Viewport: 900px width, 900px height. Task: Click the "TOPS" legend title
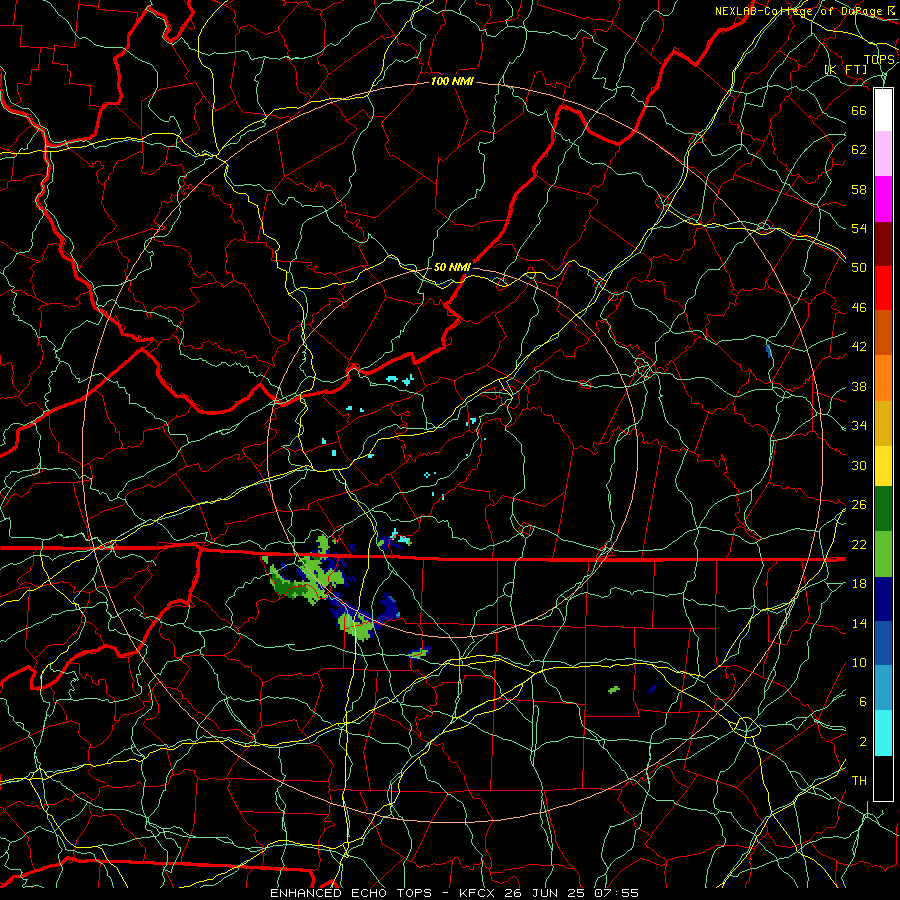(x=879, y=59)
